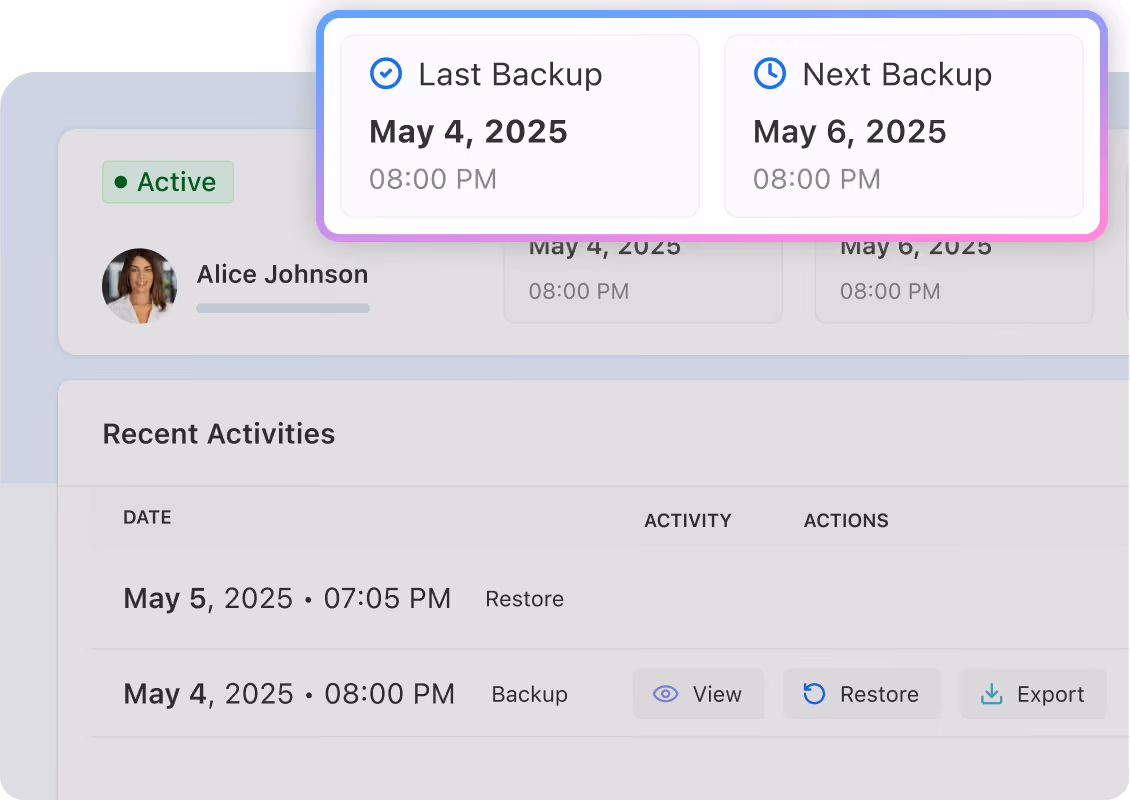The image size is (1130, 800).
Task: Click the ACTIVITY column header
Action: coord(688,520)
